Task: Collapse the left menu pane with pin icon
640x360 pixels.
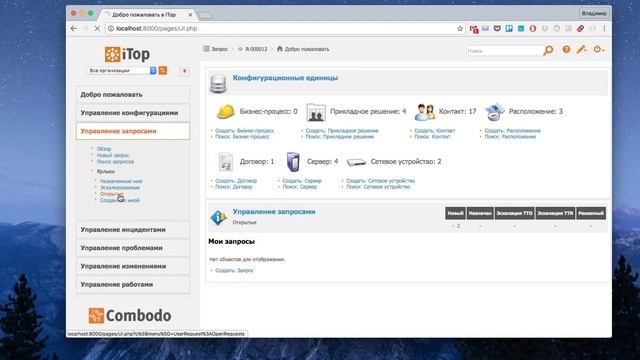Action: tap(184, 71)
